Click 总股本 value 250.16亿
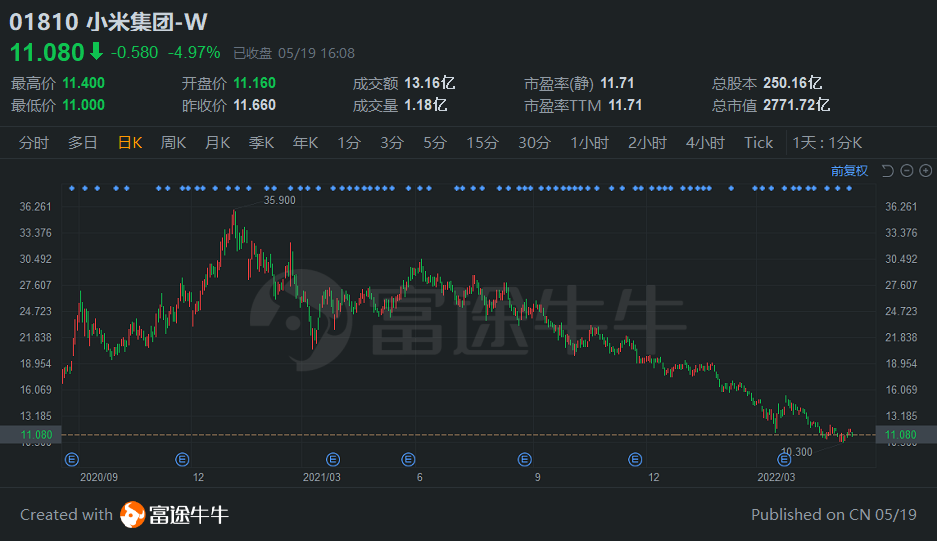Image resolution: width=937 pixels, height=541 pixels. coord(793,83)
